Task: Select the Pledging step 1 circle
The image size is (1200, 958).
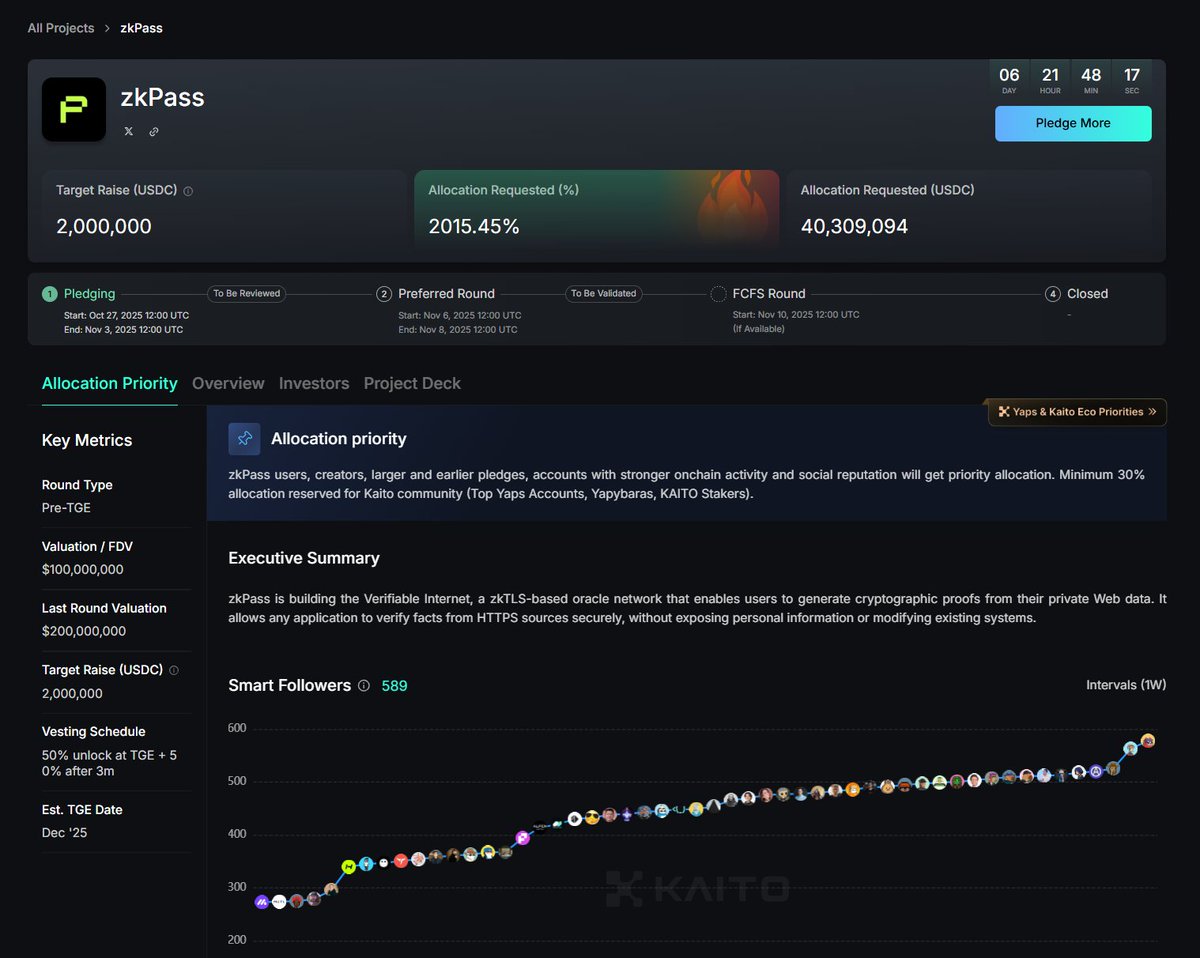Action: tap(49, 294)
